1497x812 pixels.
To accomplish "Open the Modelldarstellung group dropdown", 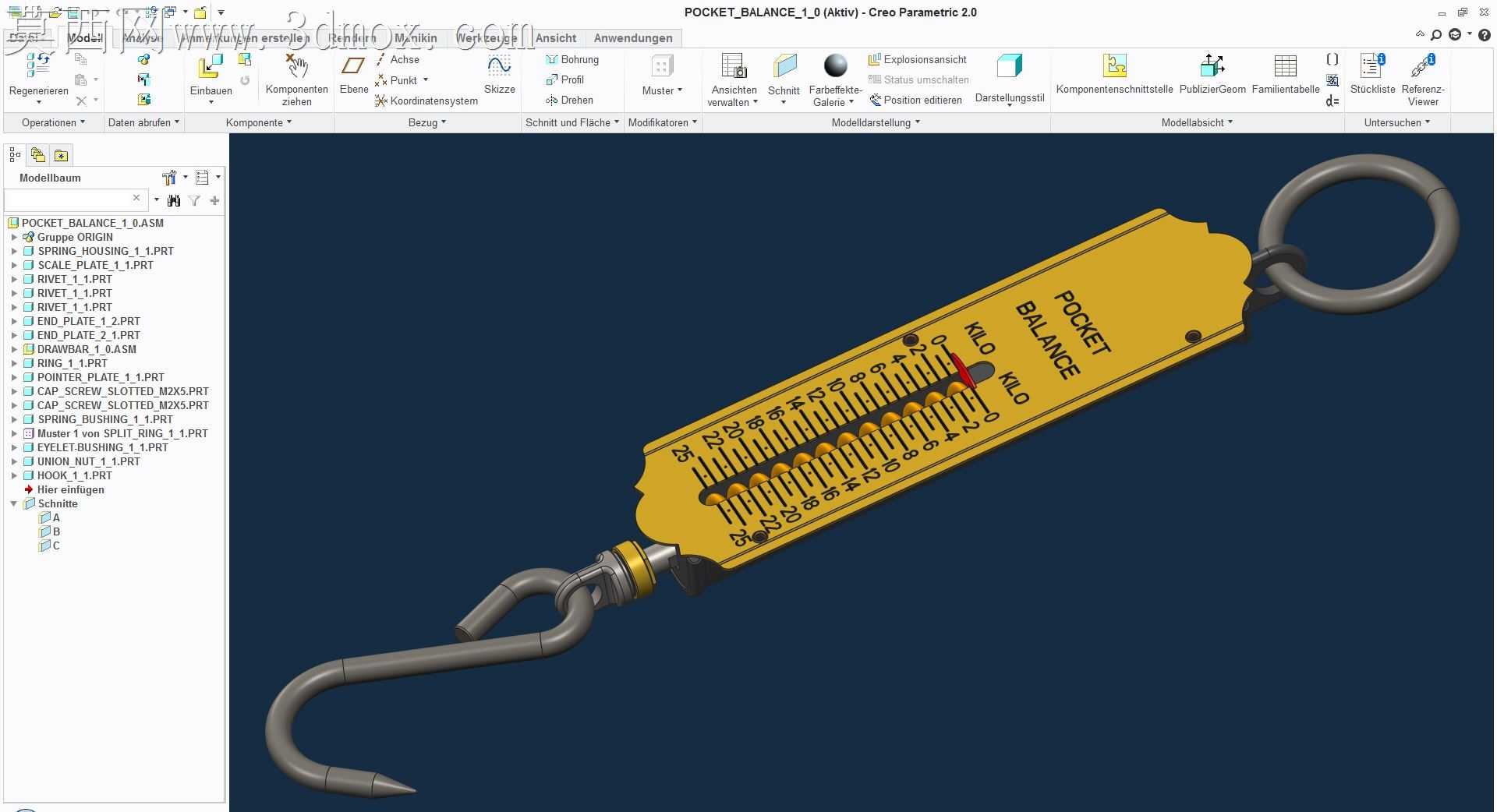I will [876, 122].
